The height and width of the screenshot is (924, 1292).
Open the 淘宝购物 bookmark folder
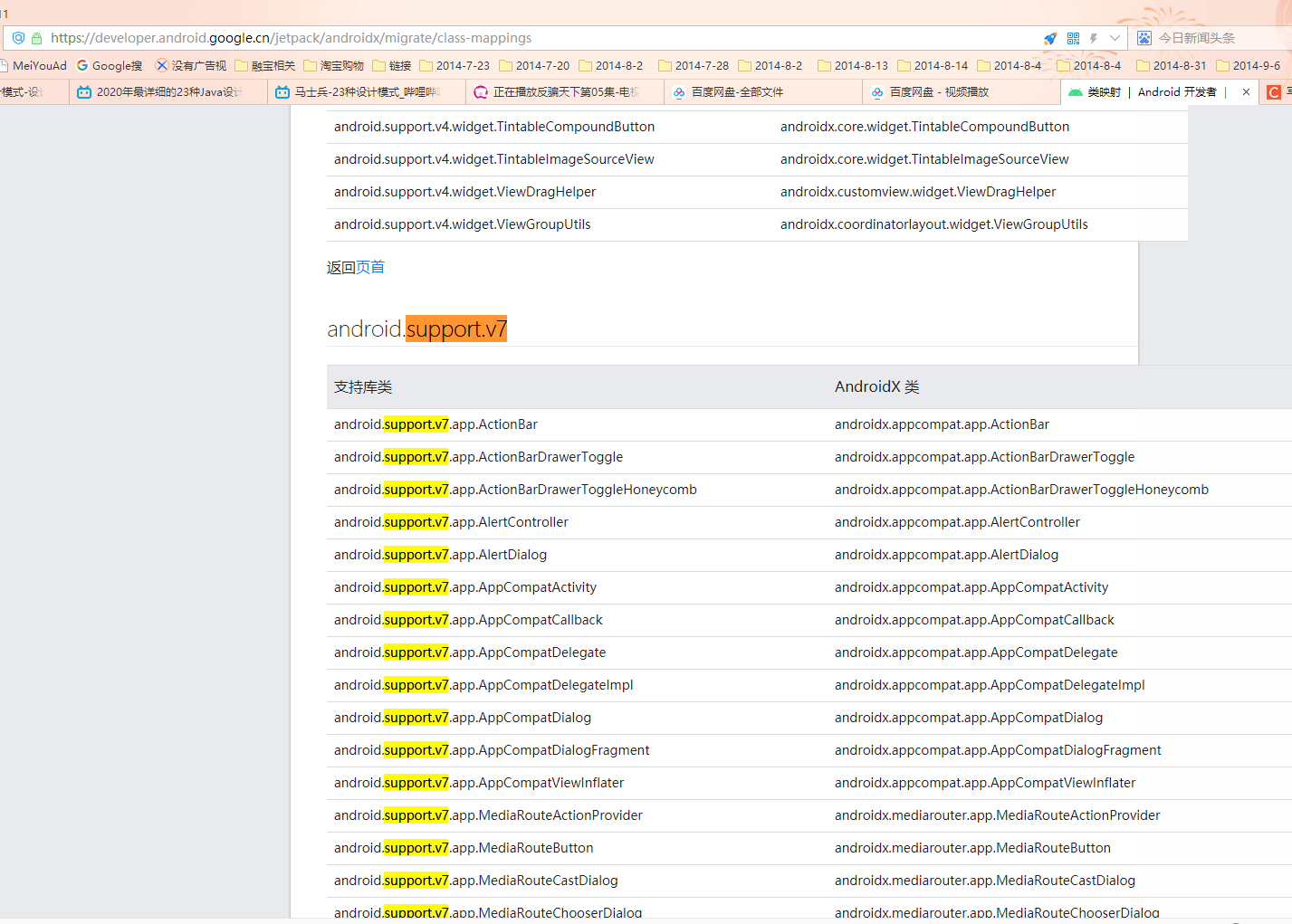click(x=334, y=65)
